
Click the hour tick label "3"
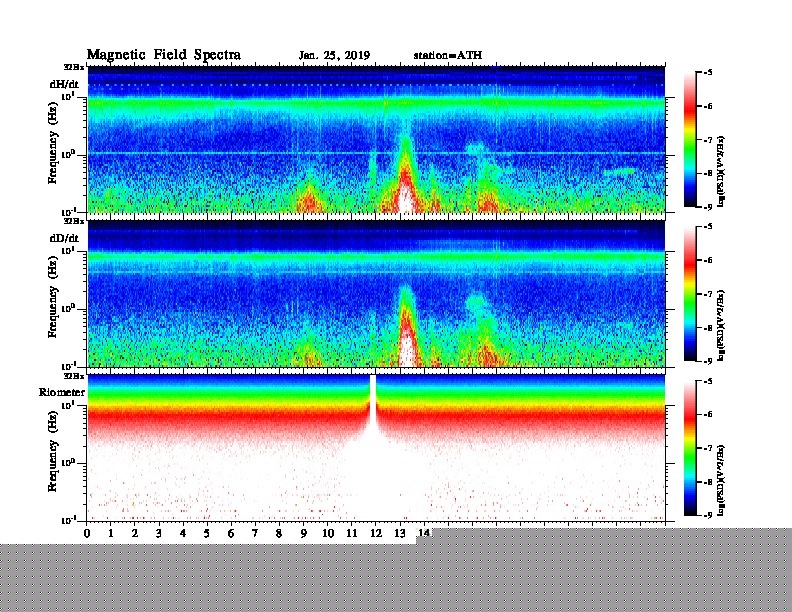point(159,533)
